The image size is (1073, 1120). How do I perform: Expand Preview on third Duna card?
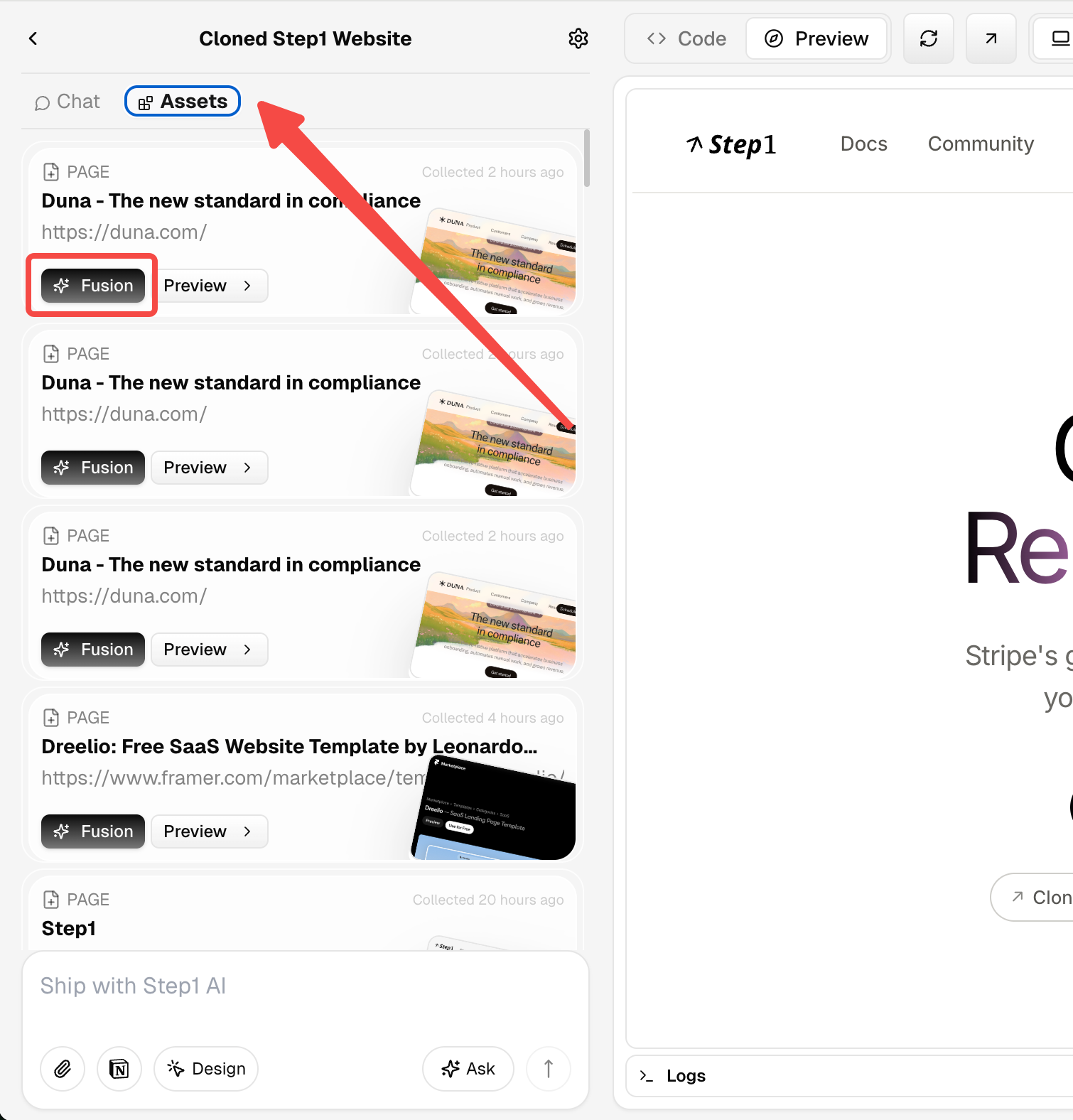point(209,650)
